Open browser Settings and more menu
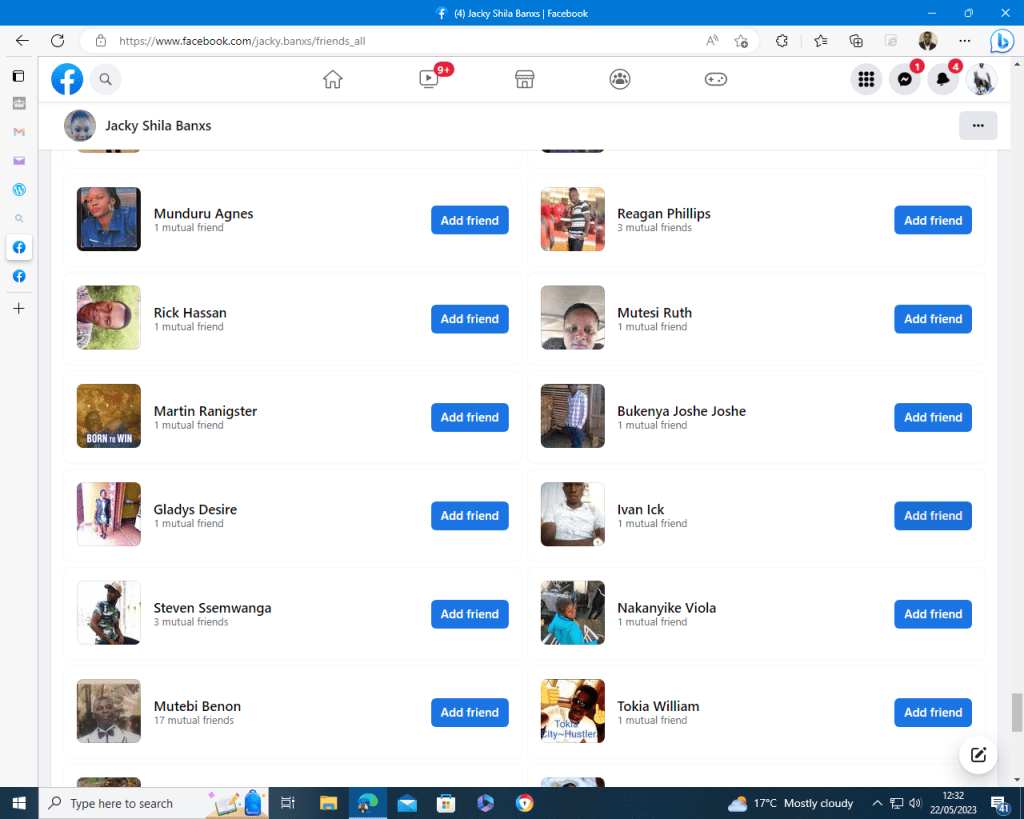The width and height of the screenshot is (1024, 819). click(964, 41)
